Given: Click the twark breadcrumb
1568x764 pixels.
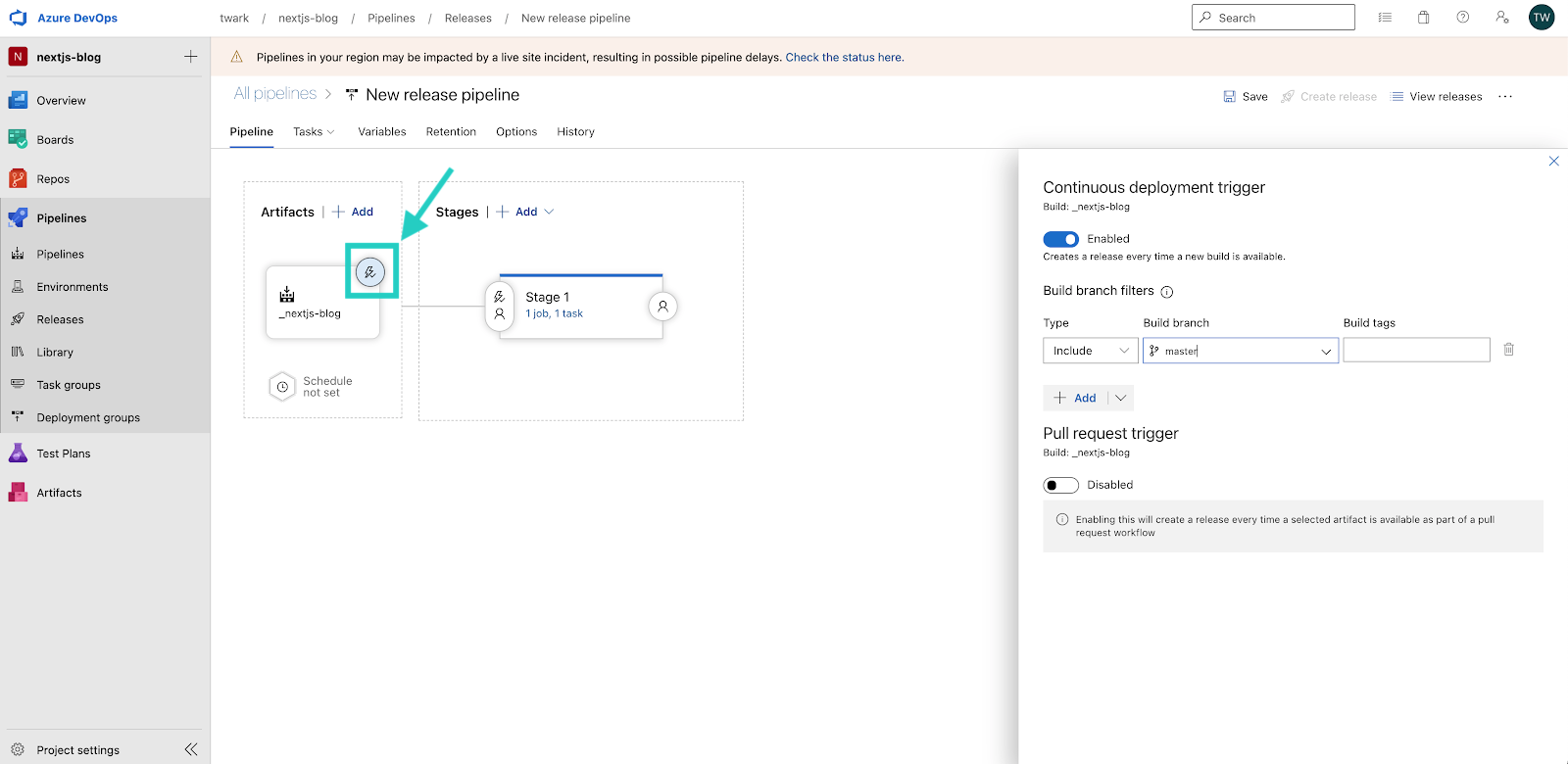Looking at the screenshot, I should tap(234, 18).
